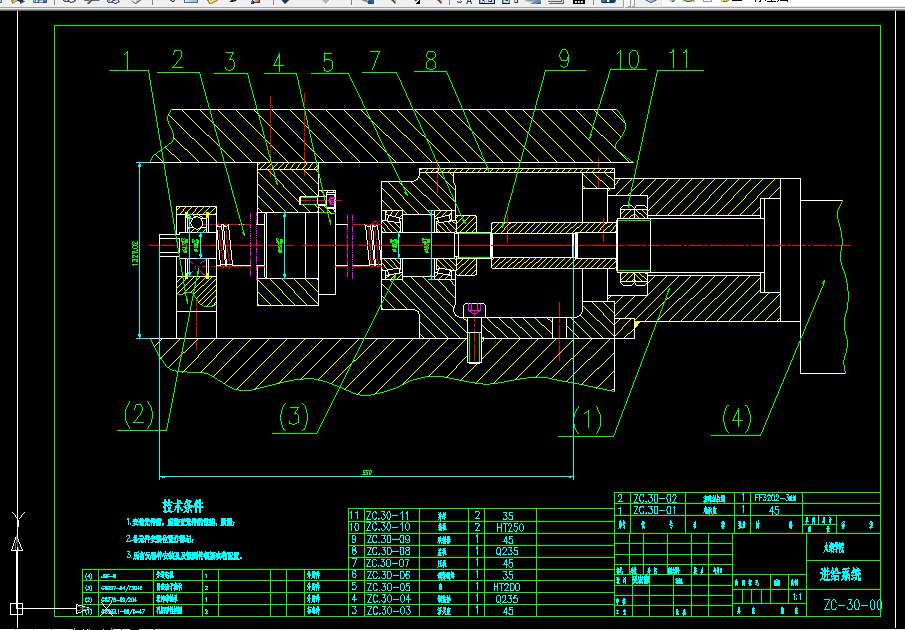
Task: Click quantity 2 in ZC.30-11 row
Action: coord(477,516)
